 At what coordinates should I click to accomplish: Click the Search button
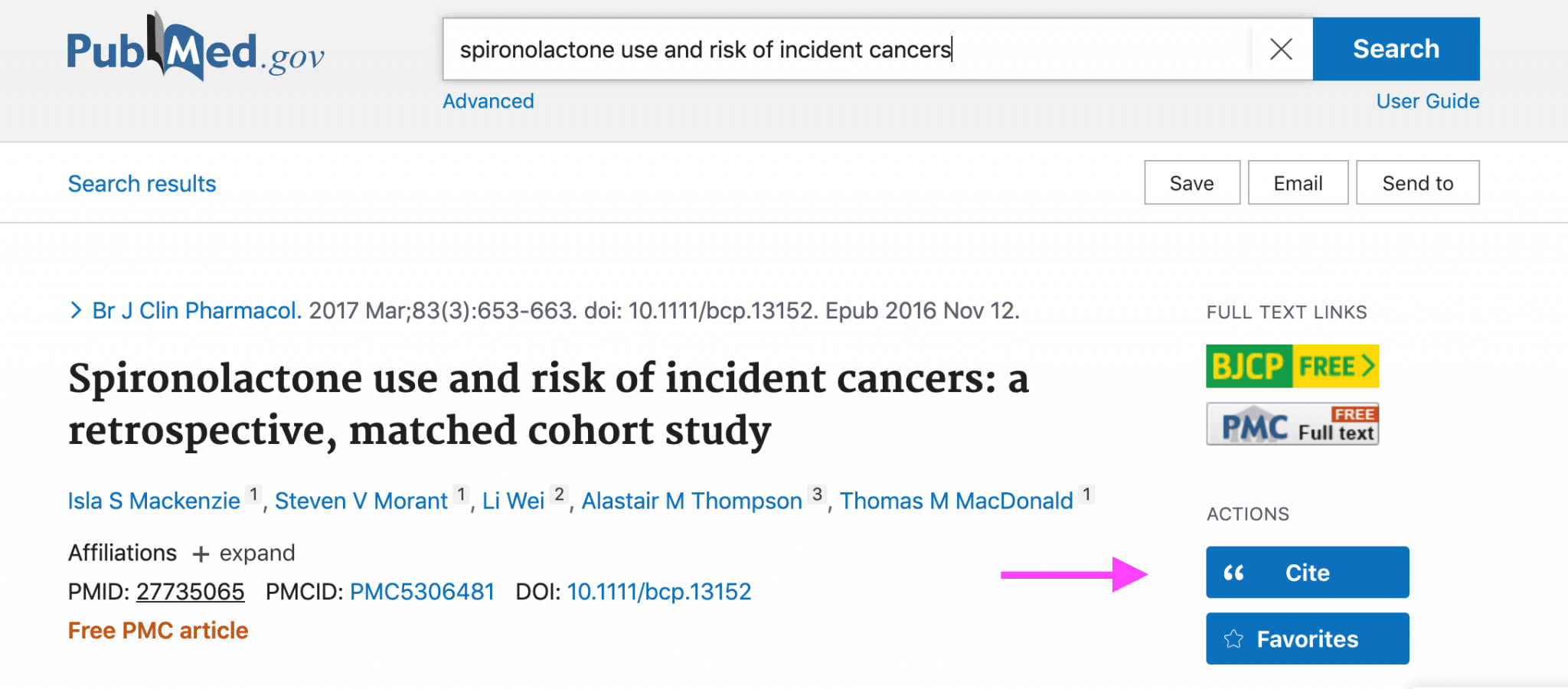click(1396, 49)
